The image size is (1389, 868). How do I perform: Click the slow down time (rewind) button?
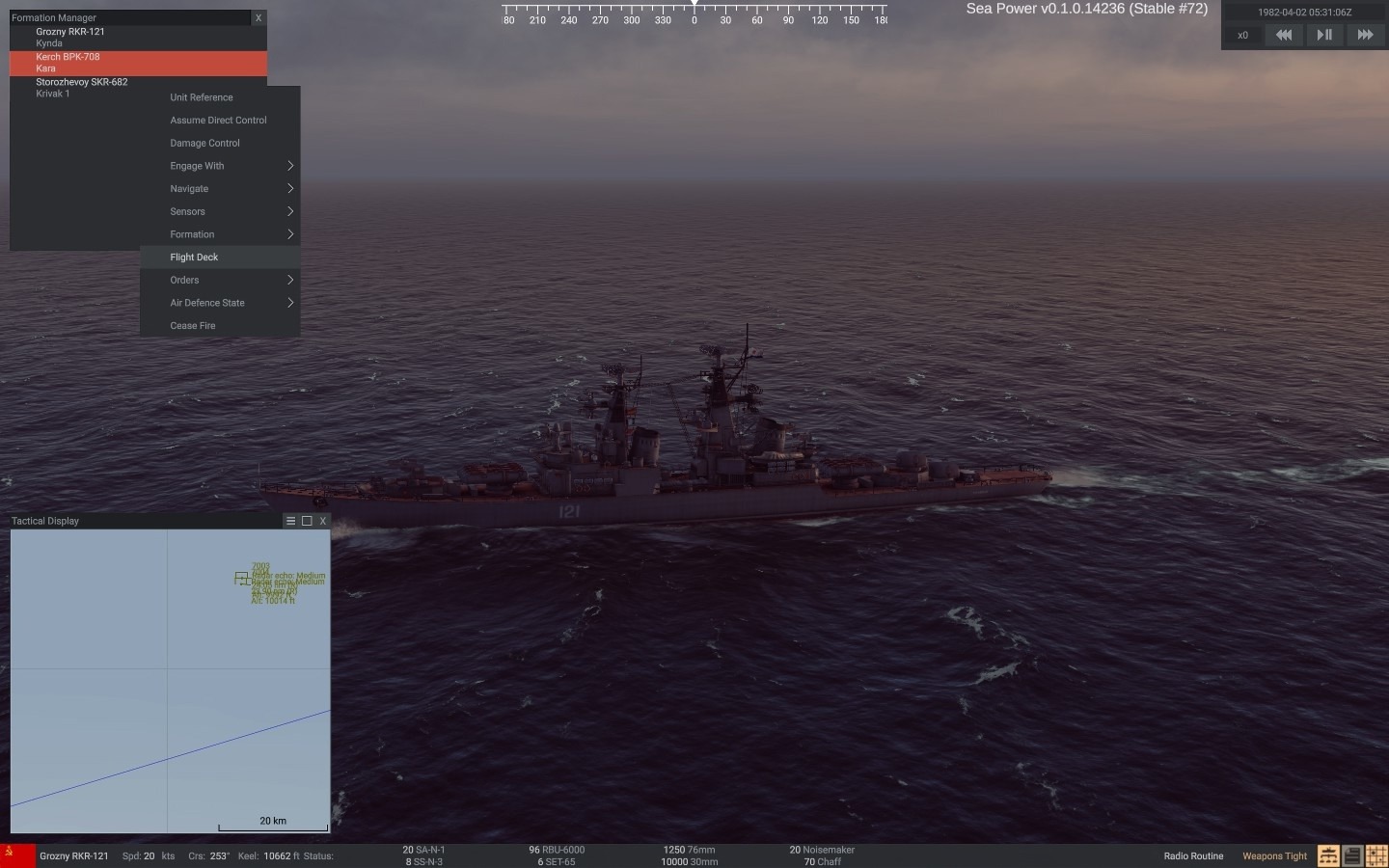[x=1283, y=35]
